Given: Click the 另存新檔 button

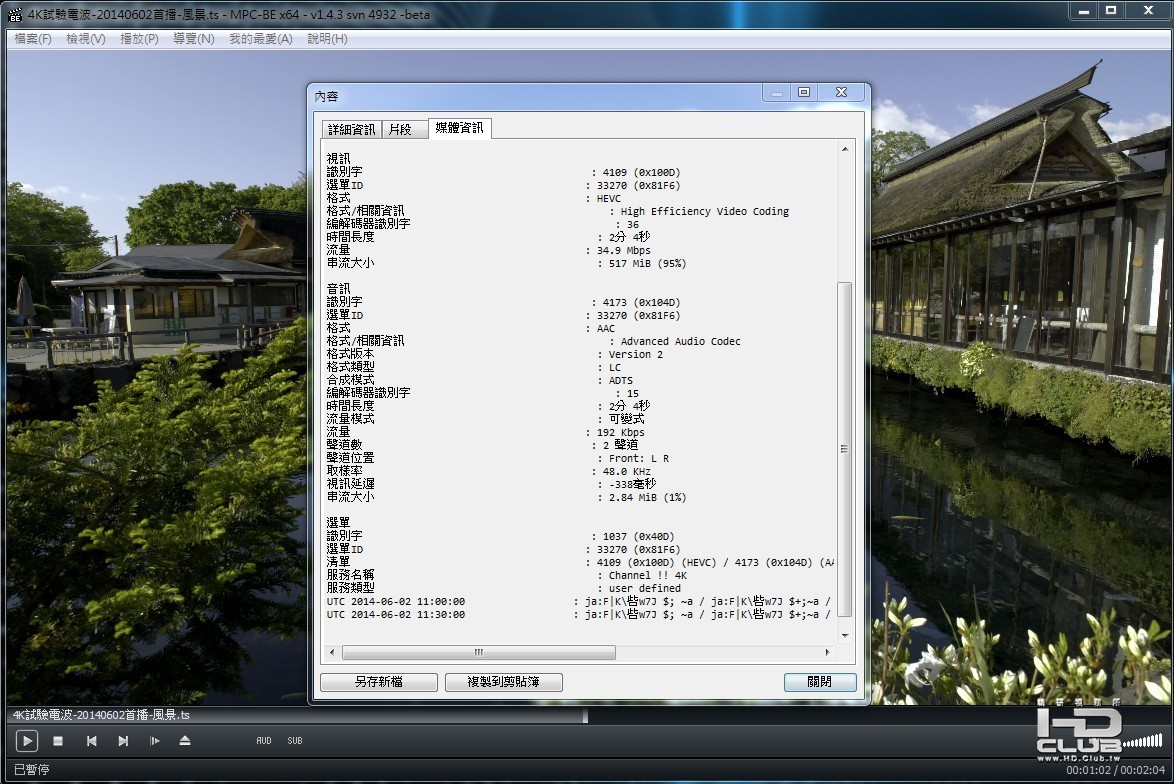Looking at the screenshot, I should tap(379, 682).
